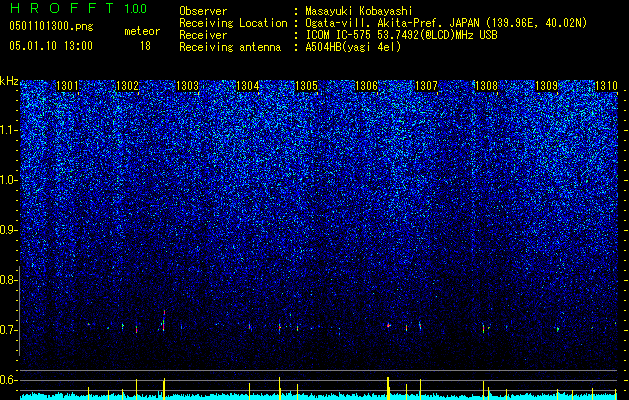Viewport: 629px width, 400px height.
Task: Click the 0.9 kHz axis label
Action: 8,230
